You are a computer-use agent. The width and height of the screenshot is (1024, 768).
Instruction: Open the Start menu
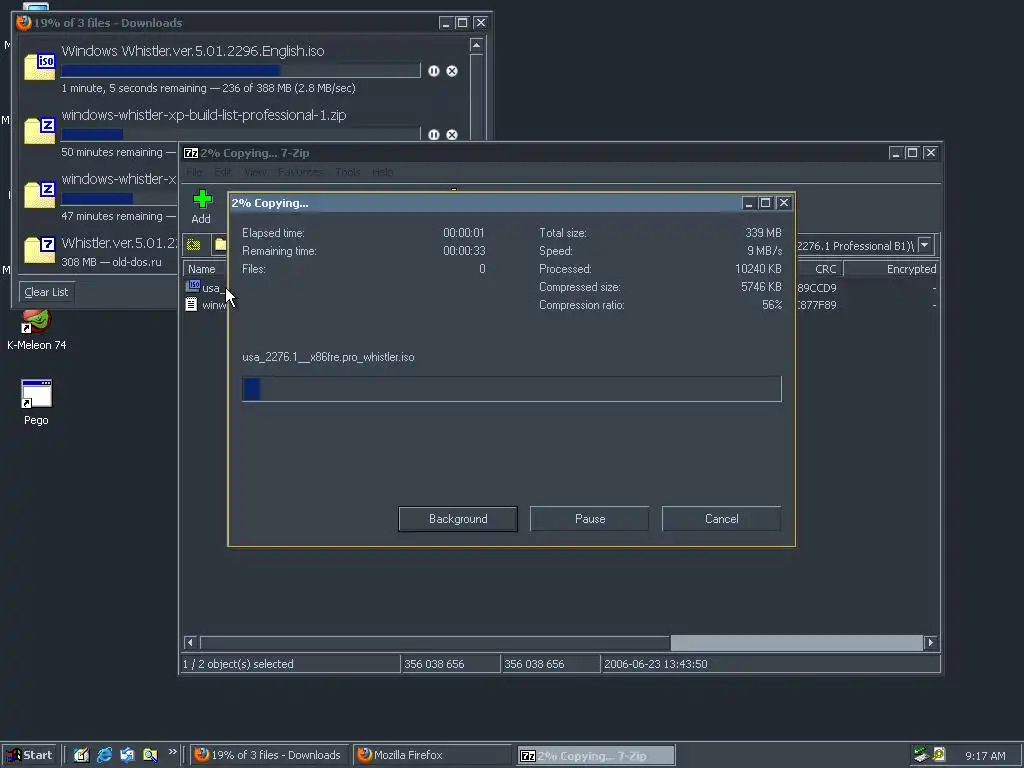coord(29,755)
